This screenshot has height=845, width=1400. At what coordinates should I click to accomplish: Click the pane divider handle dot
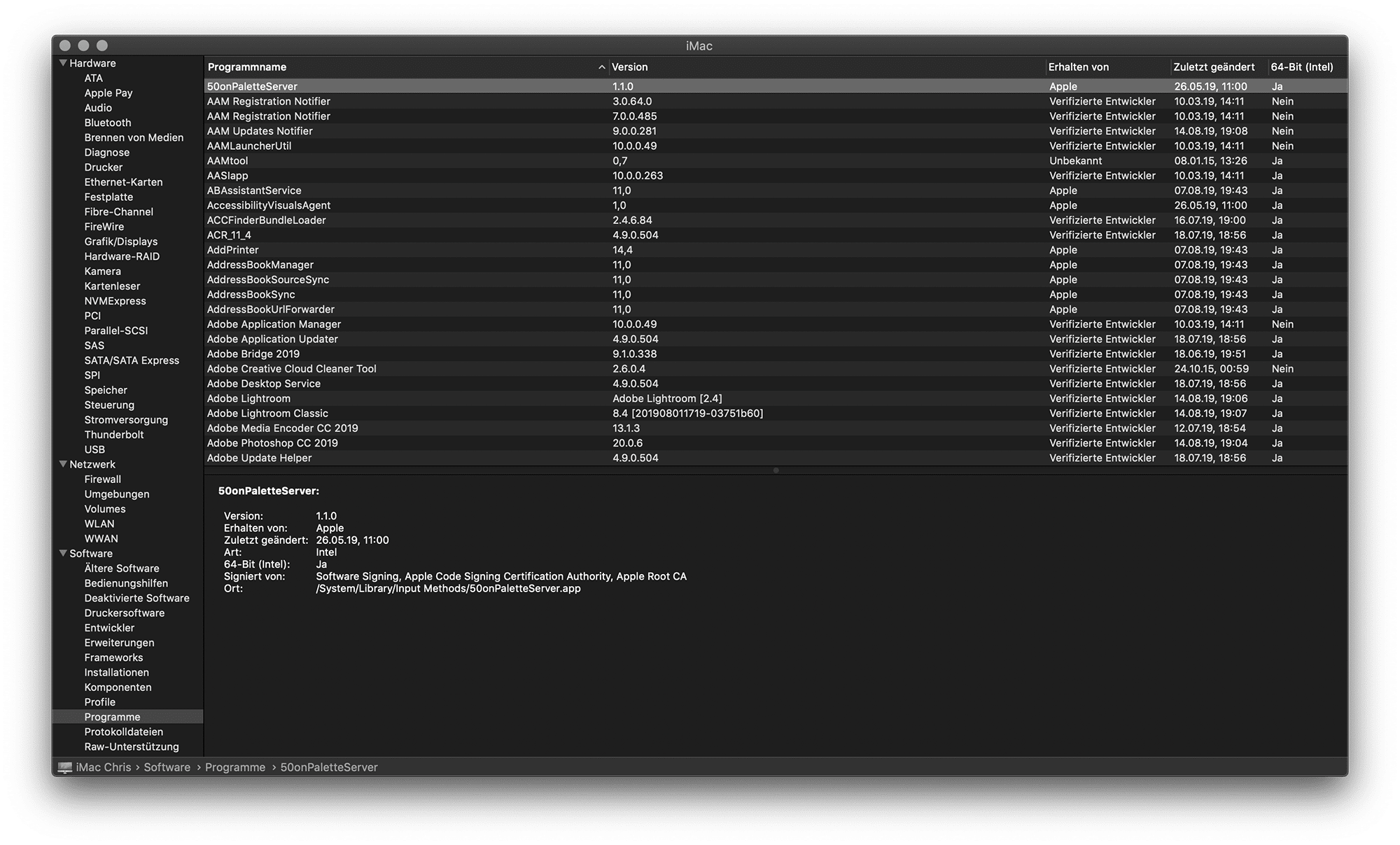776,470
